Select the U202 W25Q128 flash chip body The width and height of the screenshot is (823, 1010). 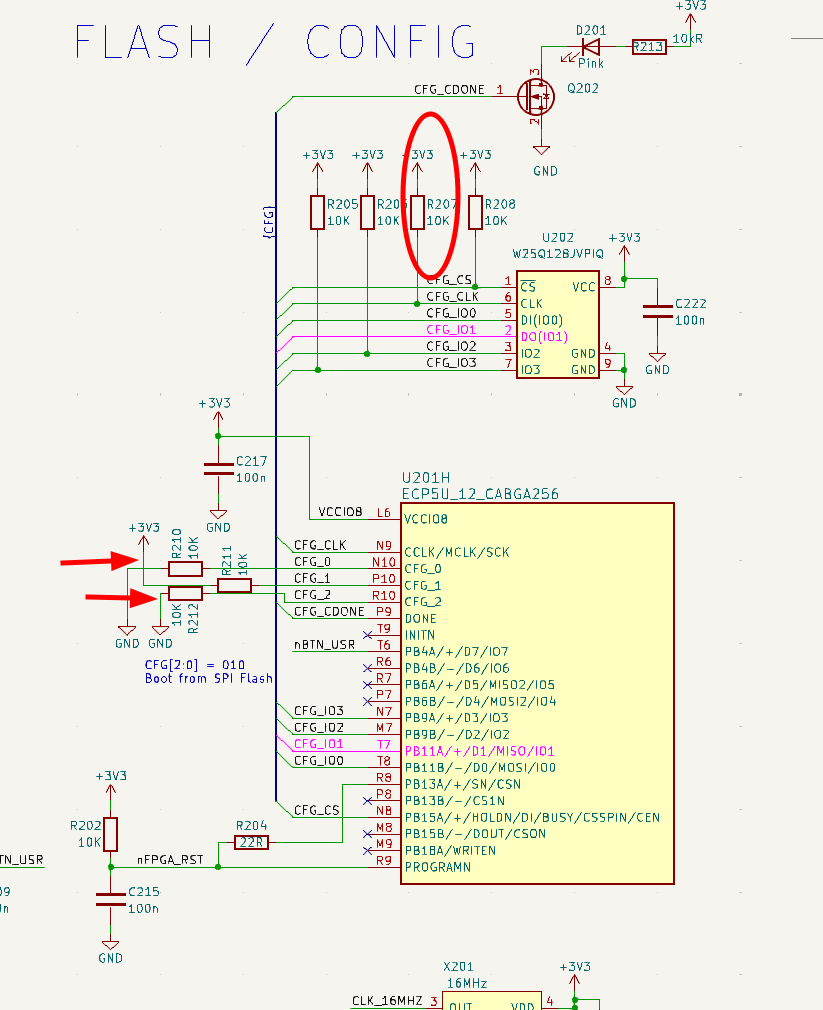point(557,324)
